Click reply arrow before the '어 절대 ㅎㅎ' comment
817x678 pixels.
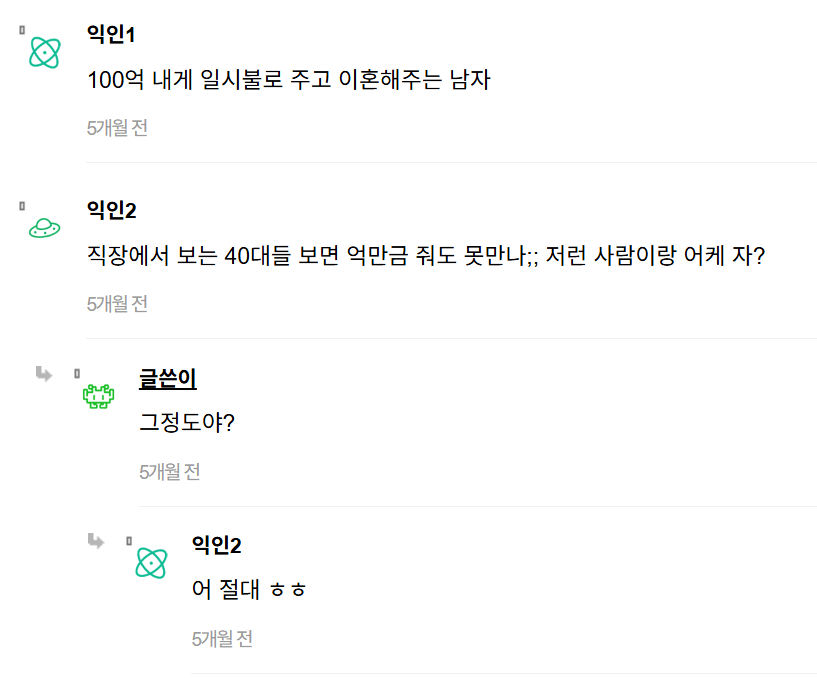tap(96, 541)
